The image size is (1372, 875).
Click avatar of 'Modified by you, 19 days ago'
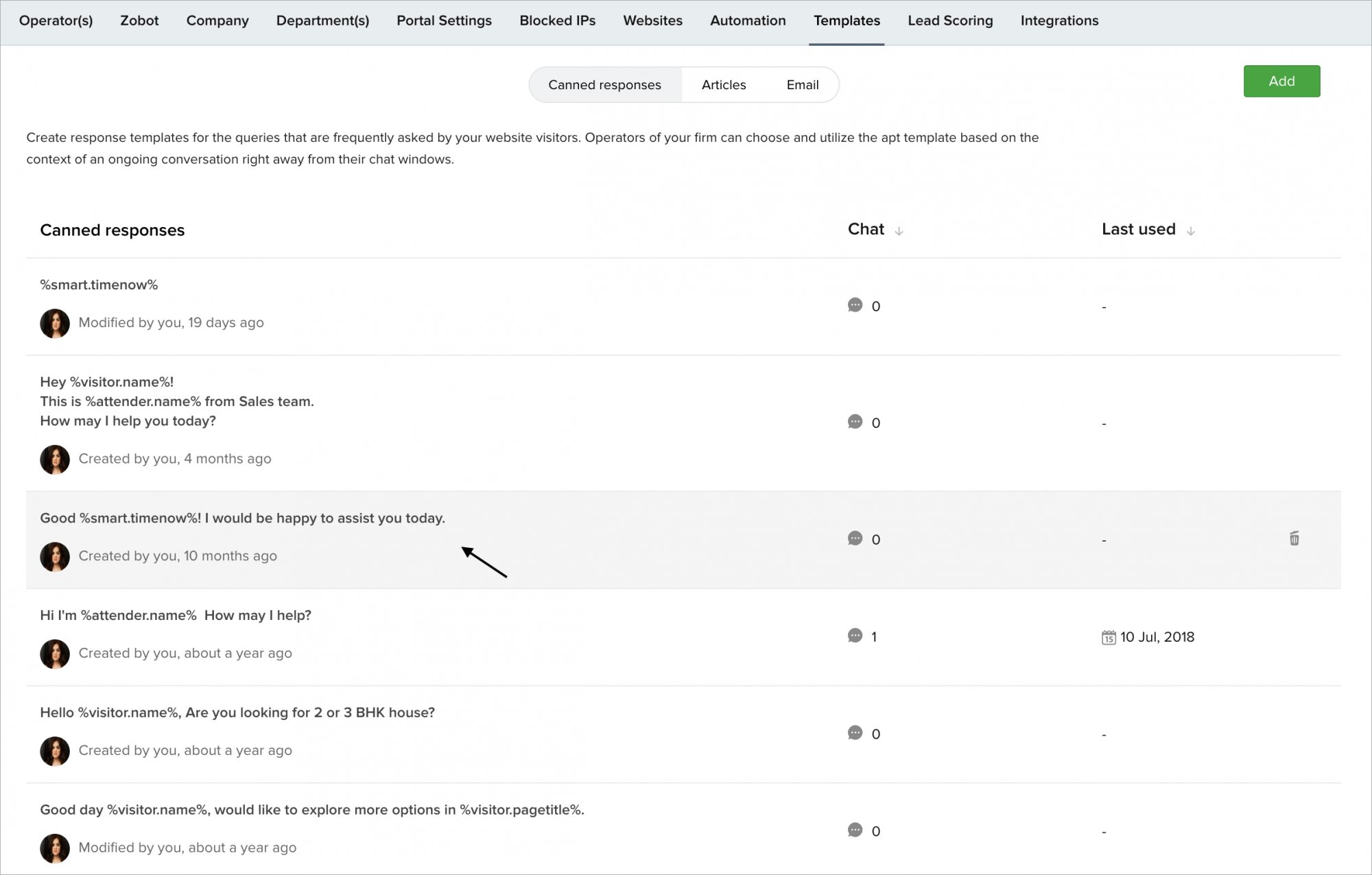coord(55,323)
